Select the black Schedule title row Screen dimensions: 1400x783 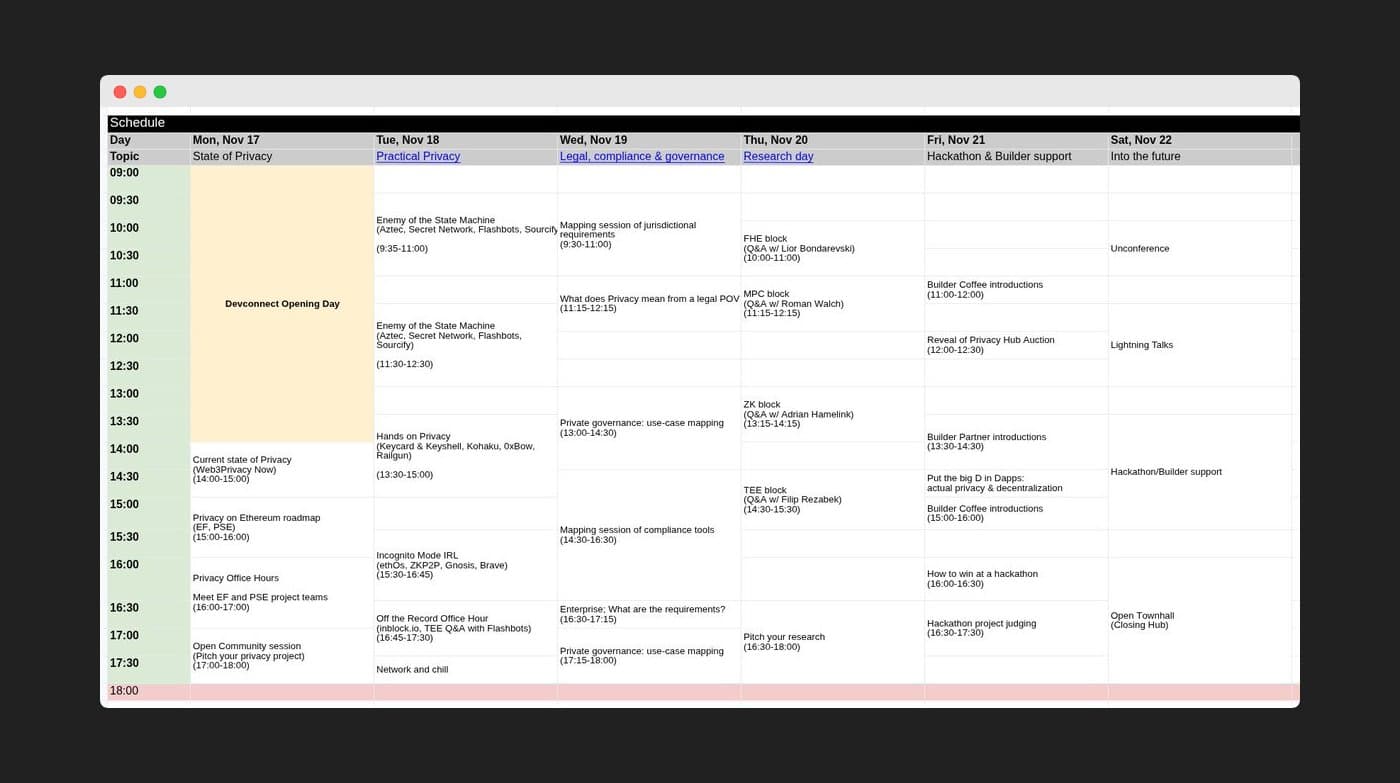pyautogui.click(x=700, y=123)
